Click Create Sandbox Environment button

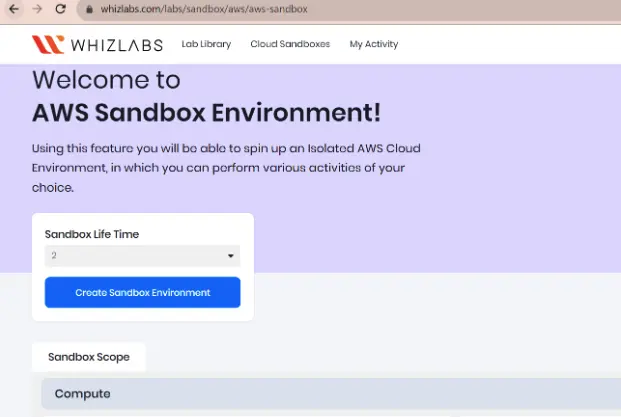[143, 292]
